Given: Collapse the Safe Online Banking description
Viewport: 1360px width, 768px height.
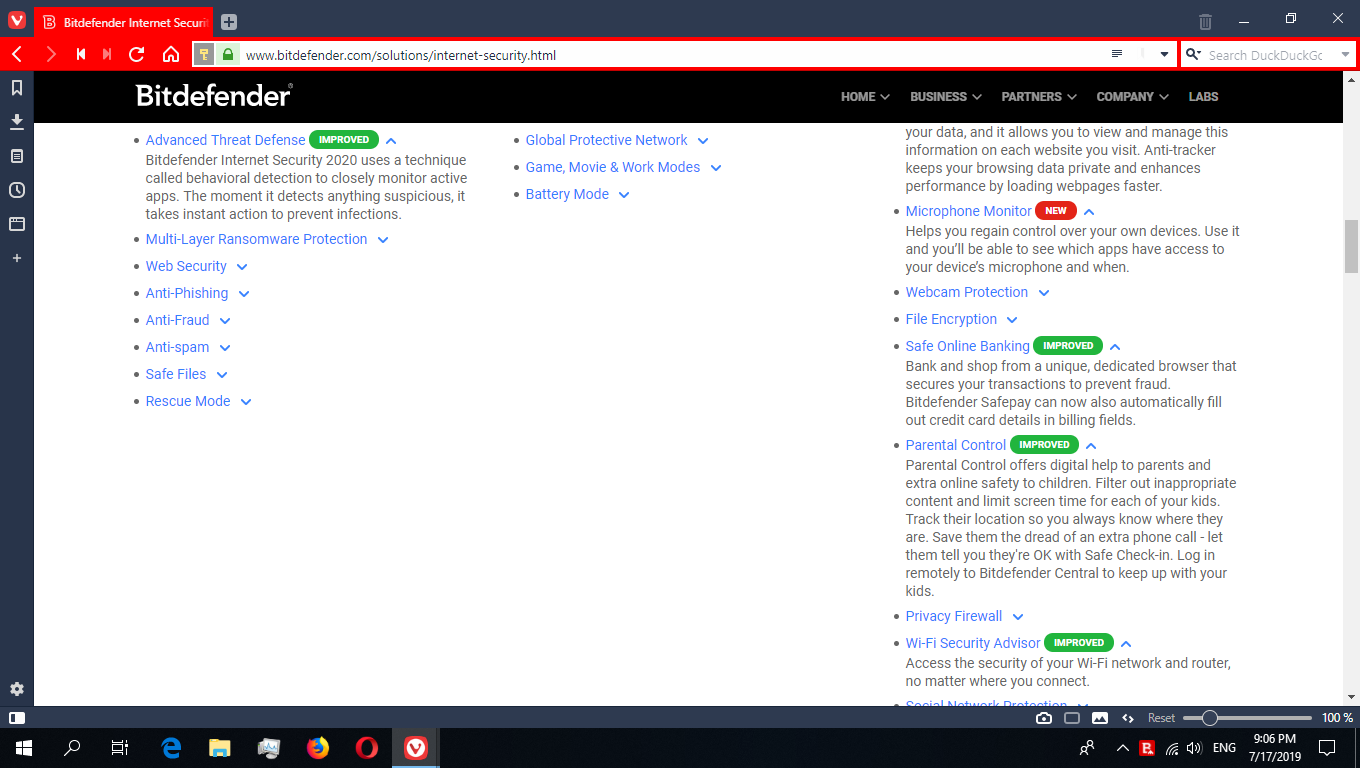Looking at the screenshot, I should pos(1115,347).
